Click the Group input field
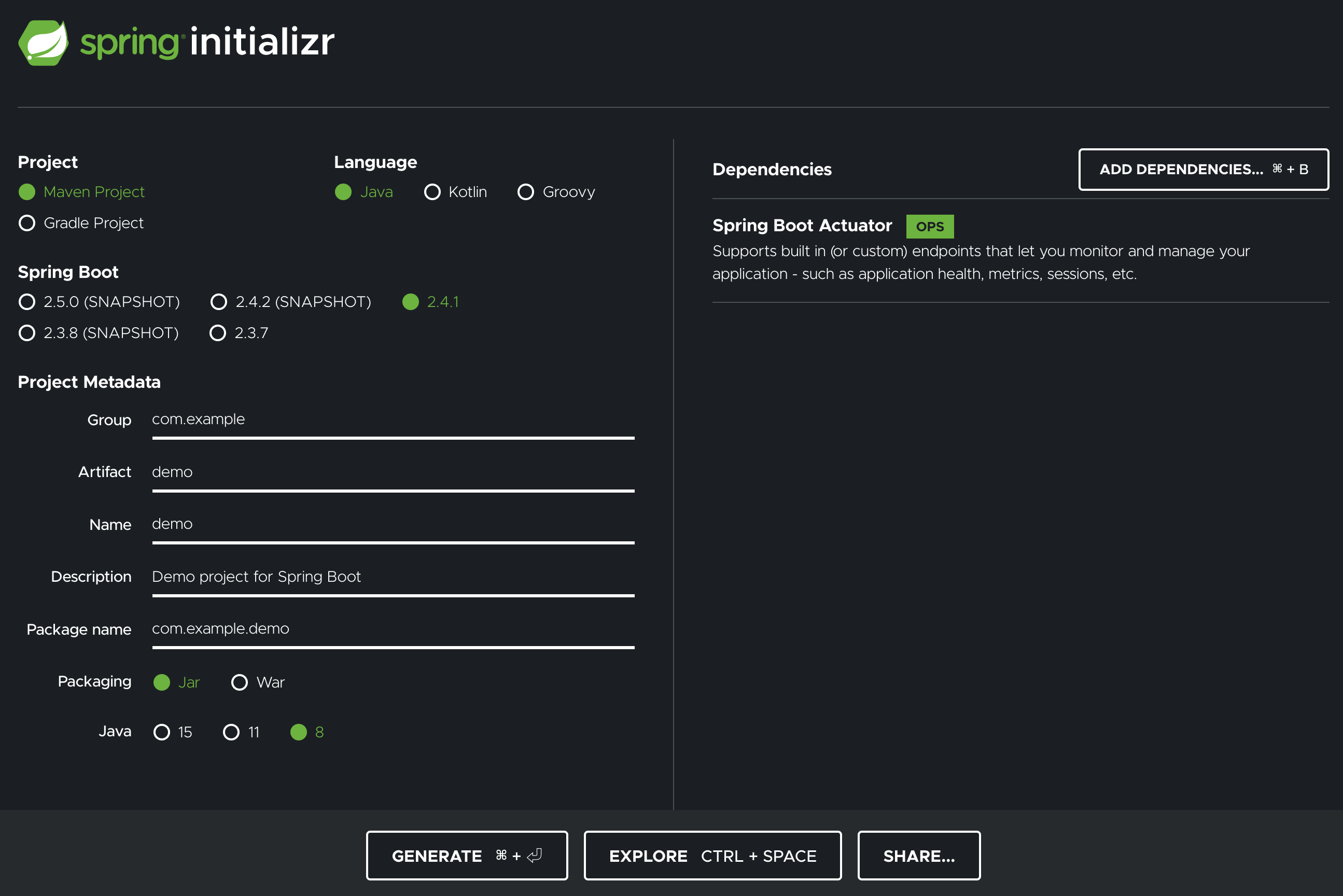This screenshot has height=896, width=1343. (x=393, y=420)
